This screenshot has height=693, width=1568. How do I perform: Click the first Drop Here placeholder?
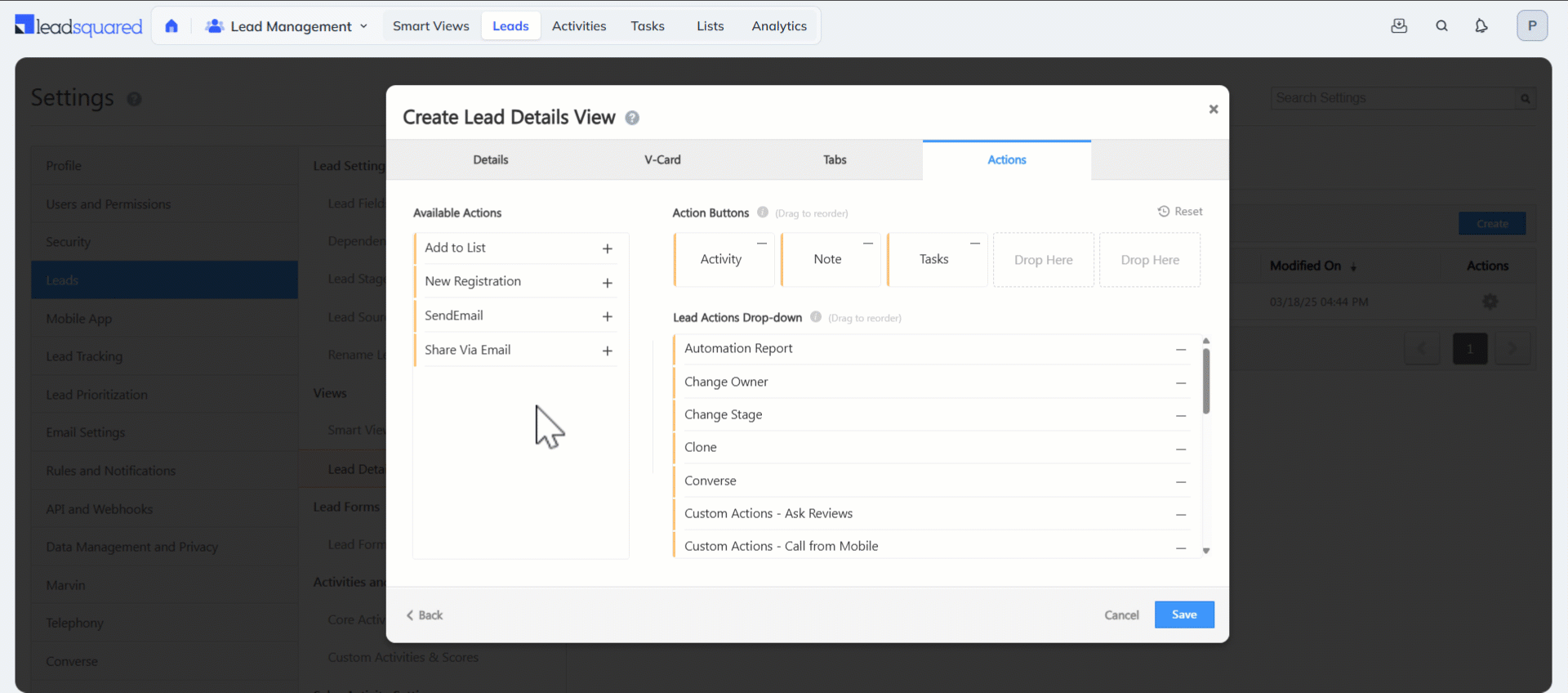(x=1044, y=260)
